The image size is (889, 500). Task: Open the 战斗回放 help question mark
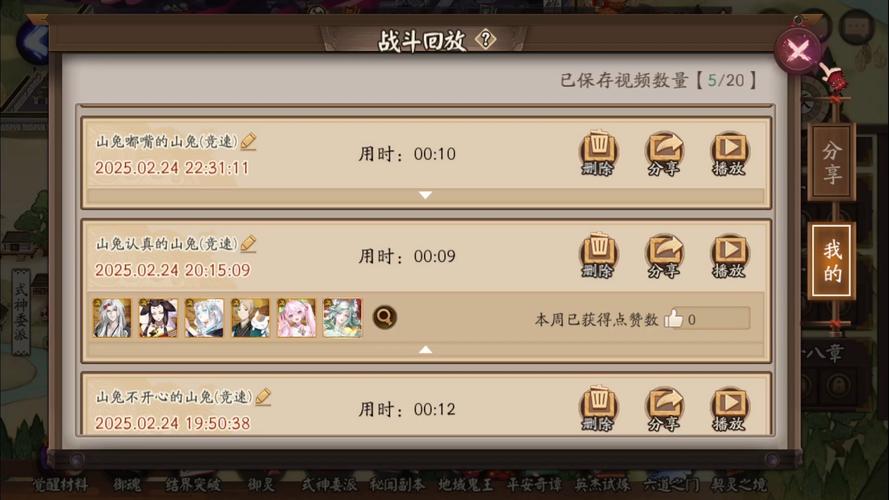(485, 40)
